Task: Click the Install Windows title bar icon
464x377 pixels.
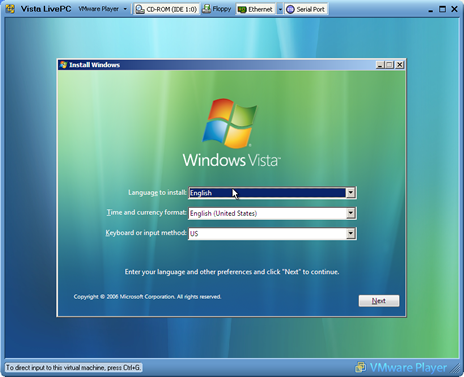Action: point(63,65)
